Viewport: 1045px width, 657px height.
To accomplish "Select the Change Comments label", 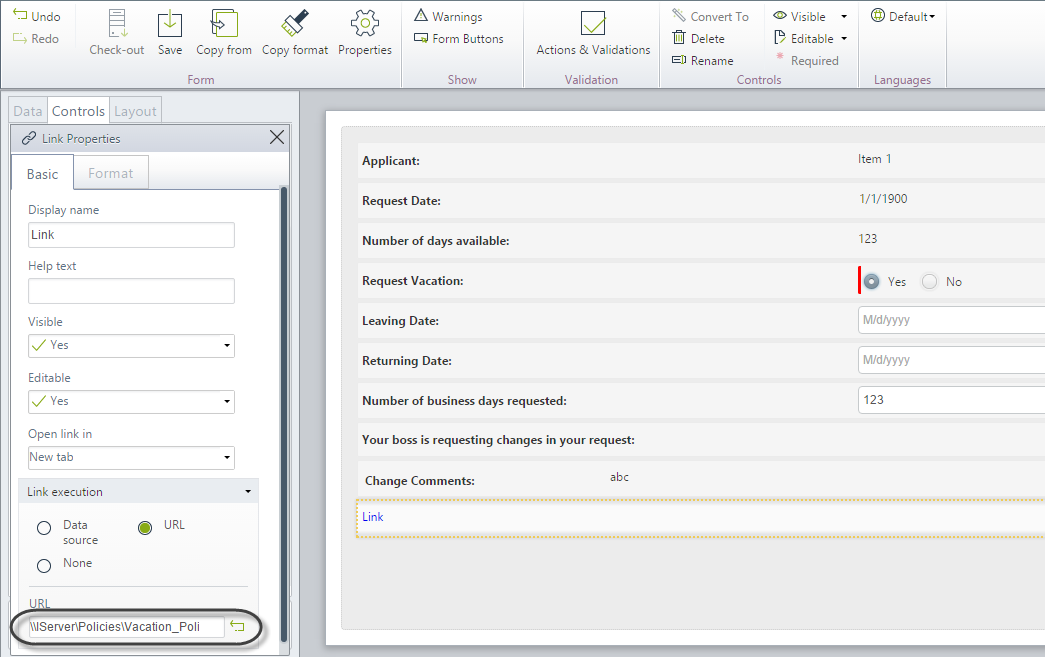I will 420,480.
